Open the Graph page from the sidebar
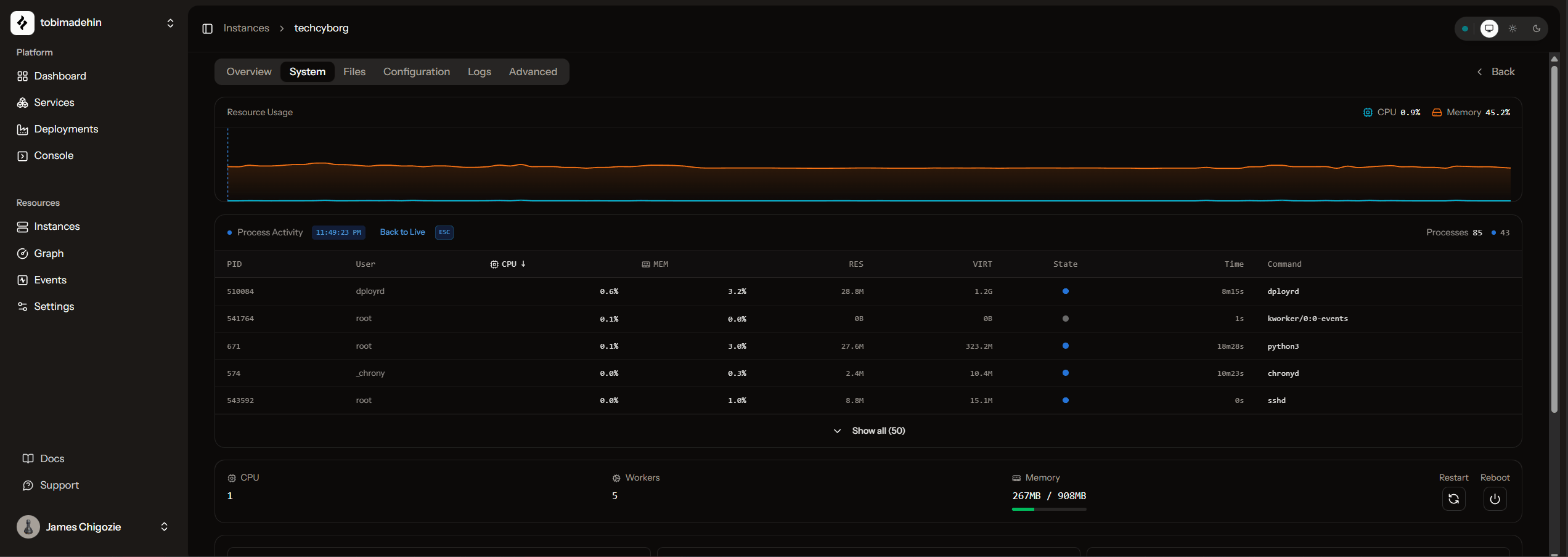The image size is (1568, 557). click(48, 253)
